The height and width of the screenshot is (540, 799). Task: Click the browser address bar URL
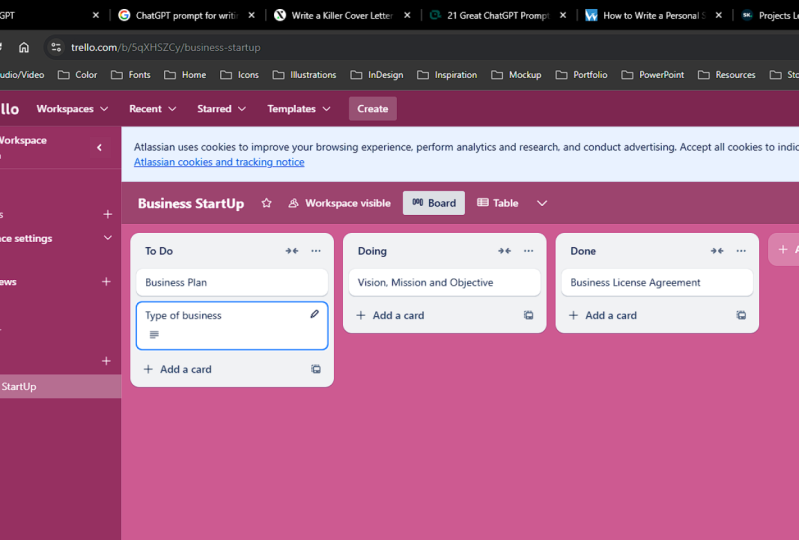coord(166,47)
